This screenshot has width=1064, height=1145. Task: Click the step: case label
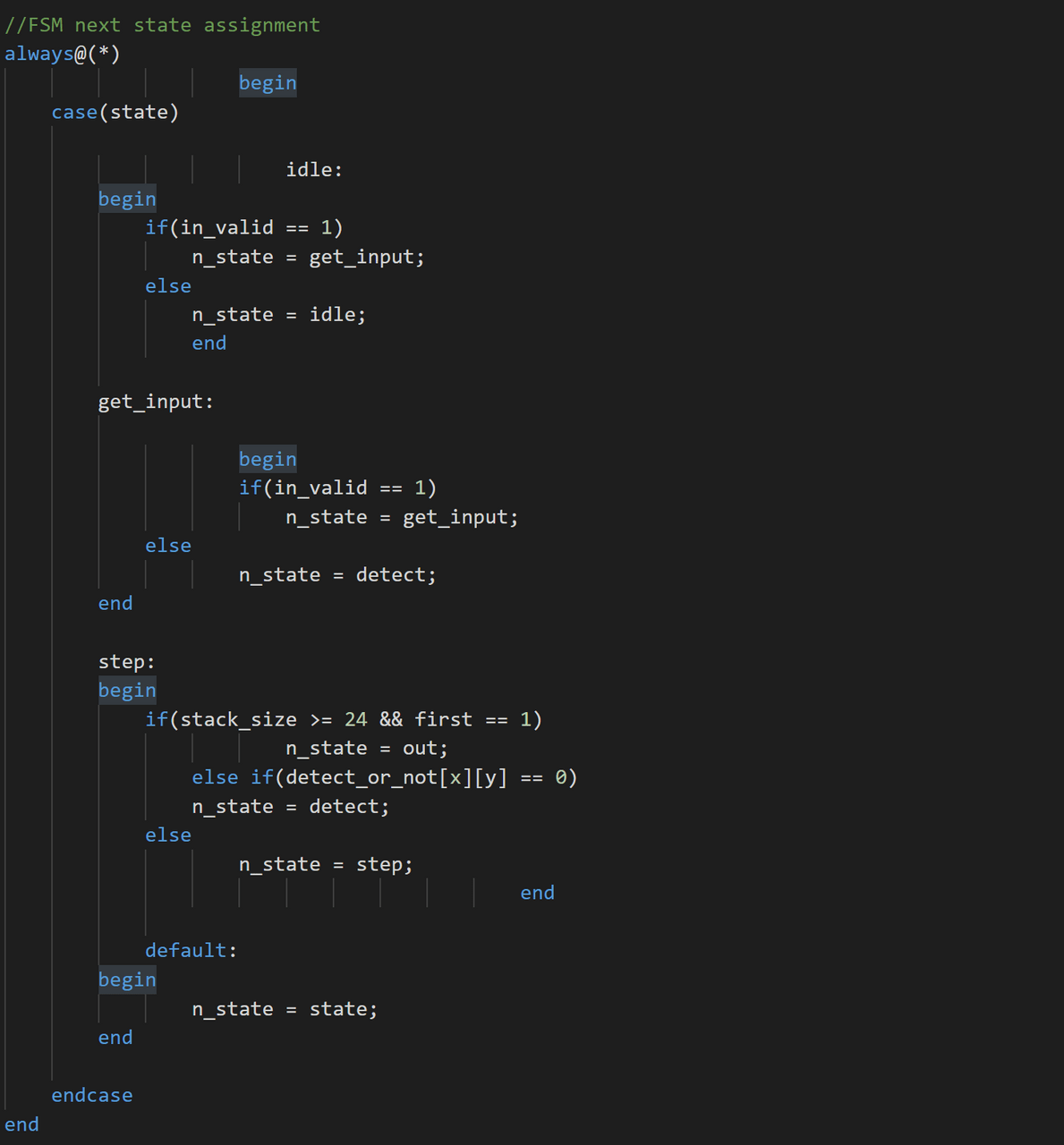pyautogui.click(x=126, y=661)
